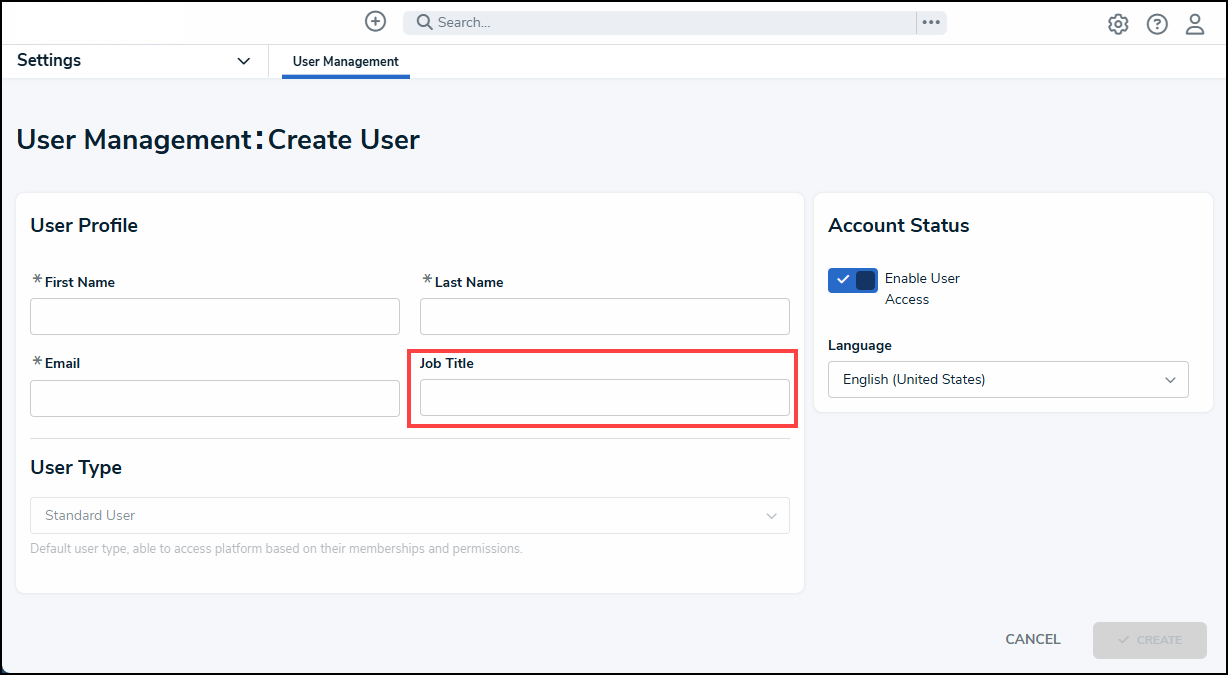Click the plus quick-create icon
Screen dimensions: 1228x675
click(x=375, y=21)
